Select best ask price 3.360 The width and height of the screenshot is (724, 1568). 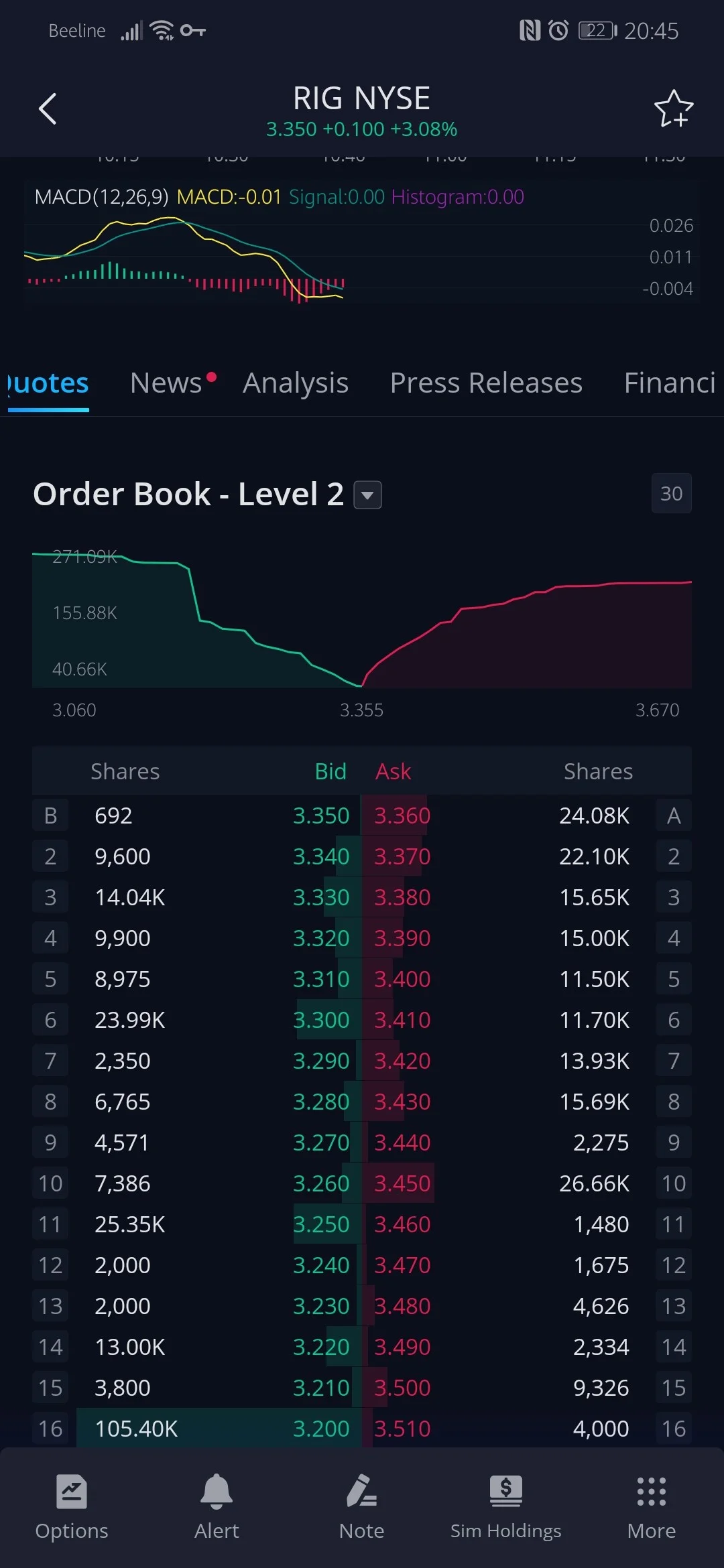pos(402,815)
